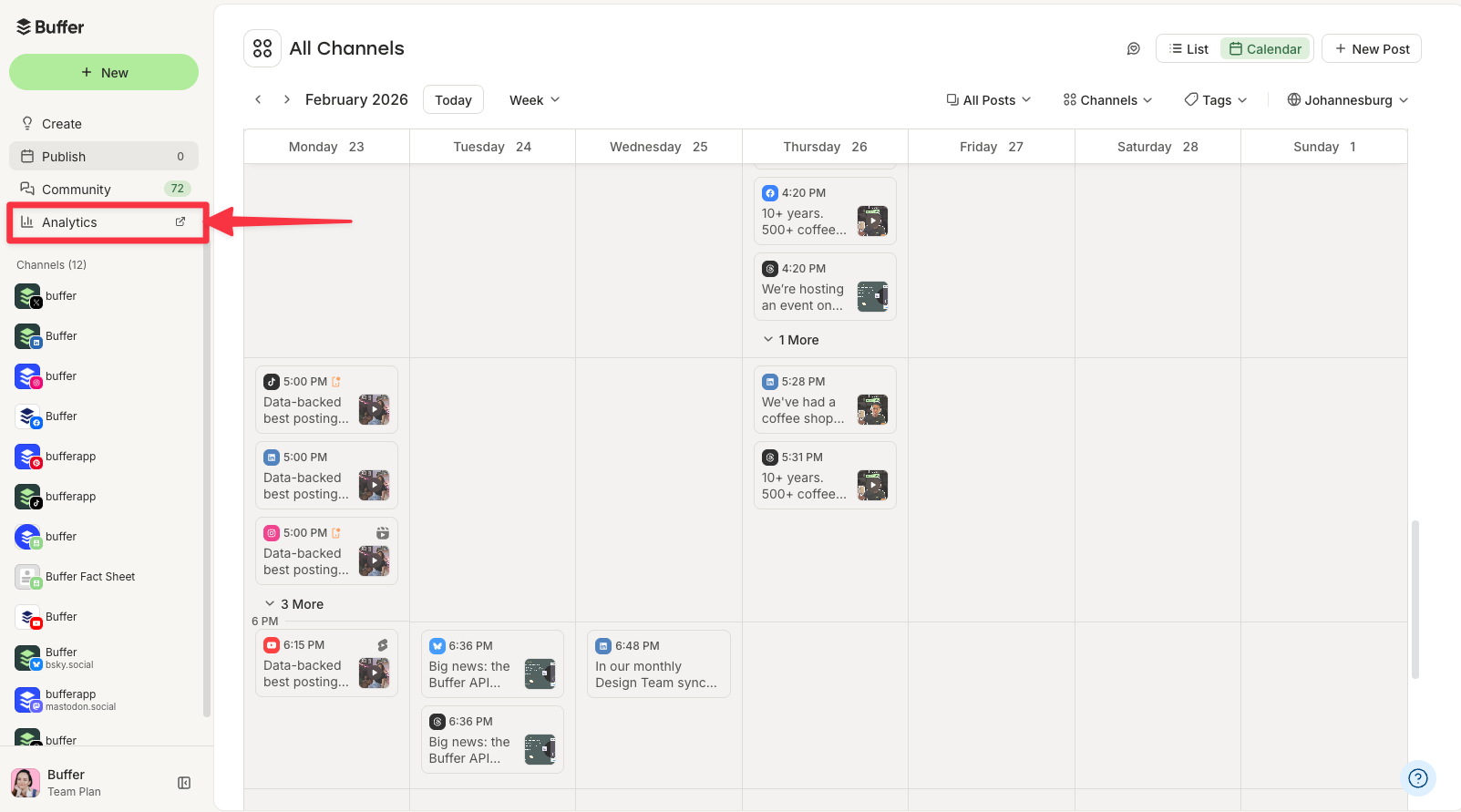Click Thursday 26 column header
The height and width of the screenshot is (812, 1461).
pyautogui.click(x=825, y=147)
